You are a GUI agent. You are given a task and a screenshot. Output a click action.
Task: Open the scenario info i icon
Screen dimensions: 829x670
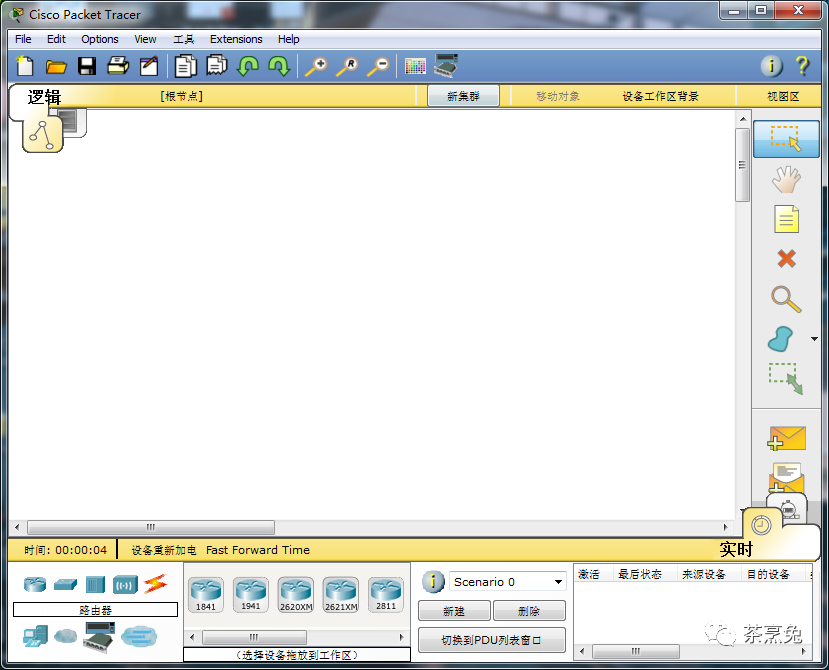[x=433, y=582]
